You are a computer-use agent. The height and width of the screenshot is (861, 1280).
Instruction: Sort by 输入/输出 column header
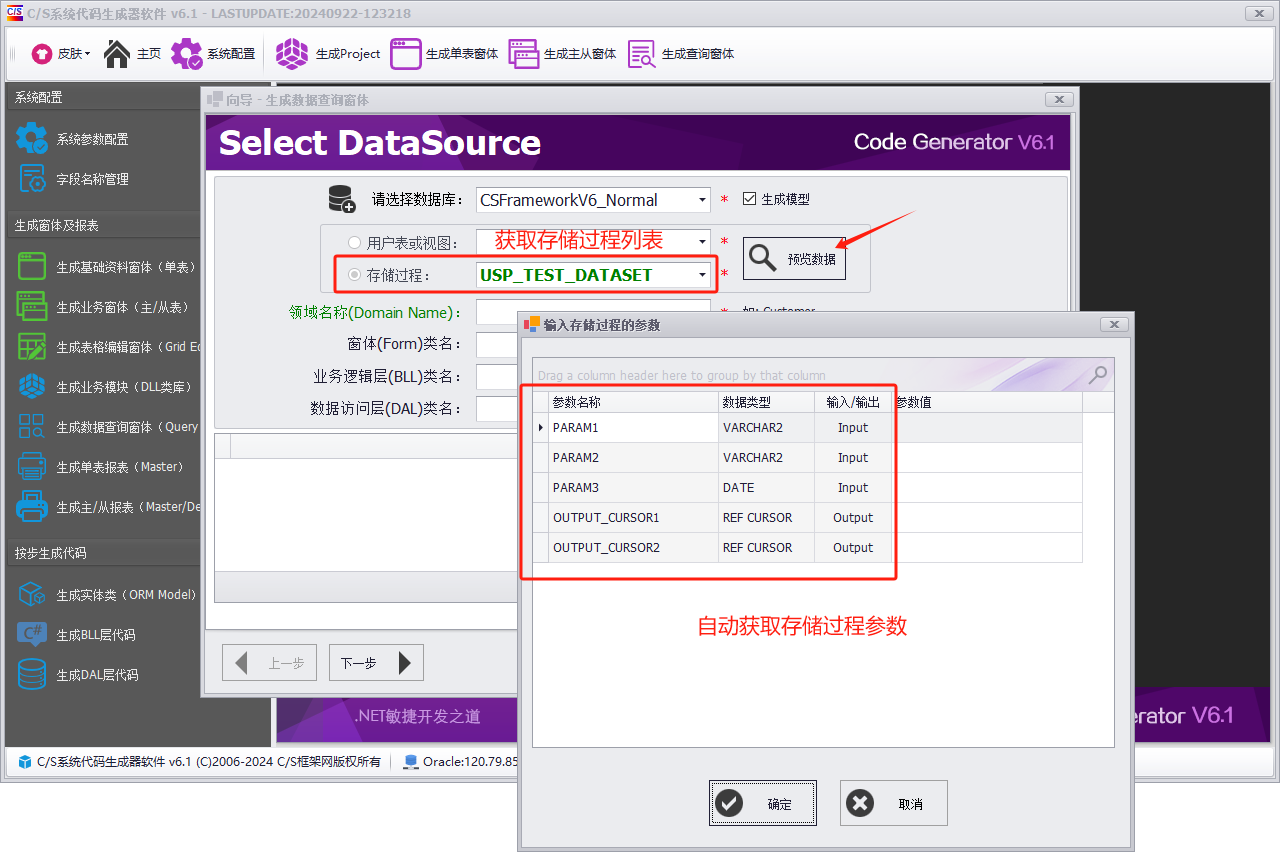pyautogui.click(x=853, y=402)
